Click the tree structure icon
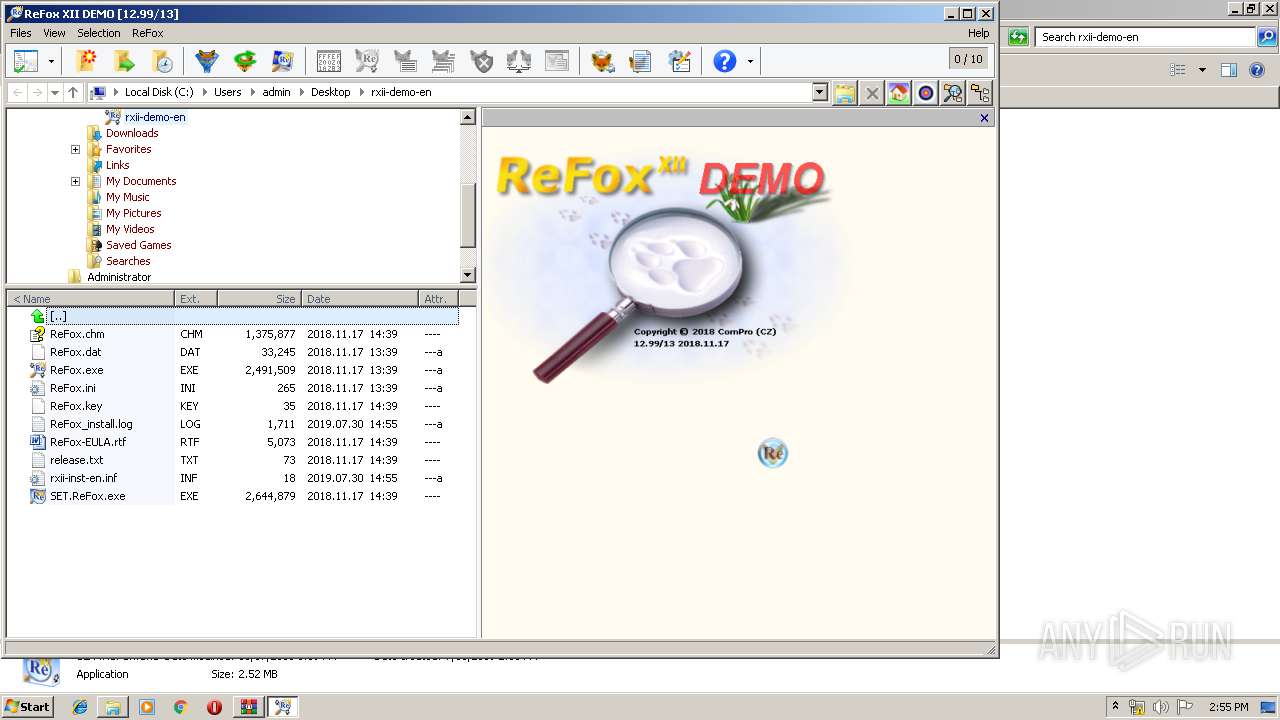The height and width of the screenshot is (720, 1280). [980, 93]
